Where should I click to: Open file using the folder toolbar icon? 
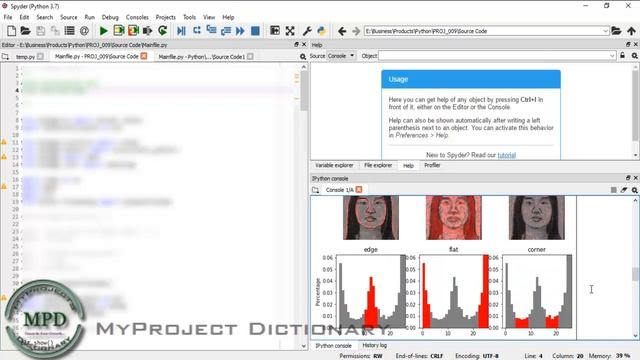pos(25,31)
